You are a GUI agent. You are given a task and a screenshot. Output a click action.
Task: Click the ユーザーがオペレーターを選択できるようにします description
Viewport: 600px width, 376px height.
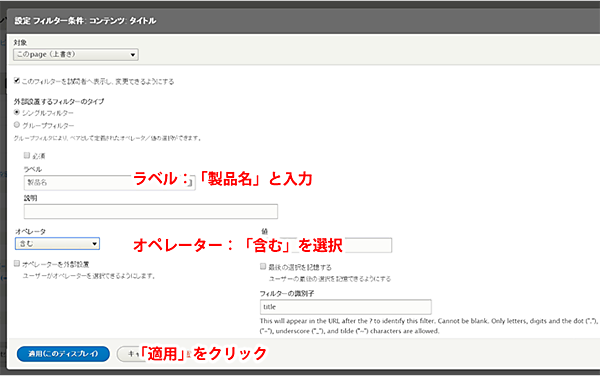89,276
